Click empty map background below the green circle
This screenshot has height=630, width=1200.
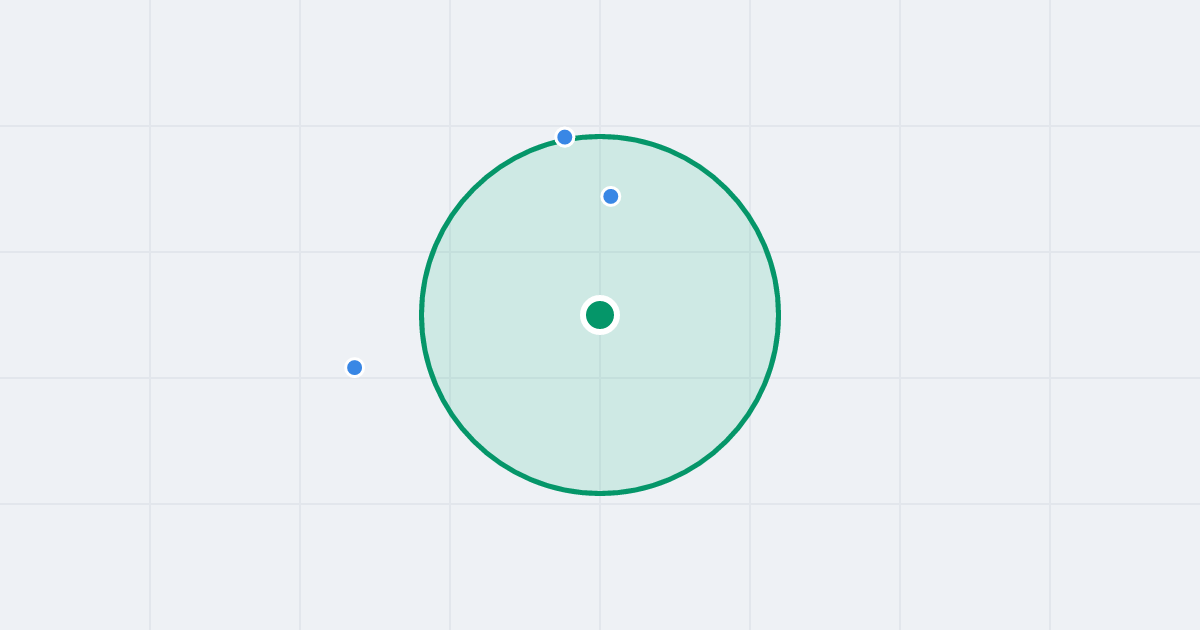click(x=600, y=560)
